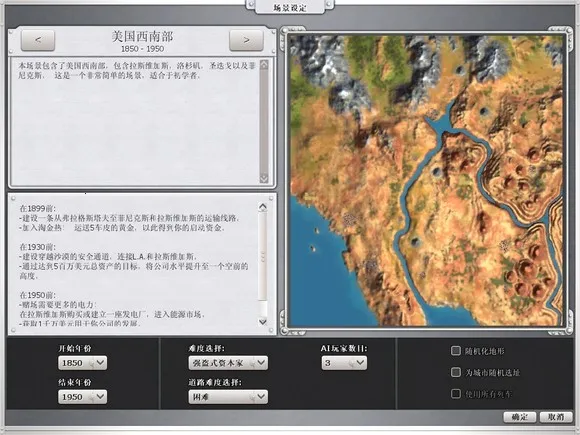Click the 结束年份 label
The height and width of the screenshot is (435, 580).
(75, 382)
